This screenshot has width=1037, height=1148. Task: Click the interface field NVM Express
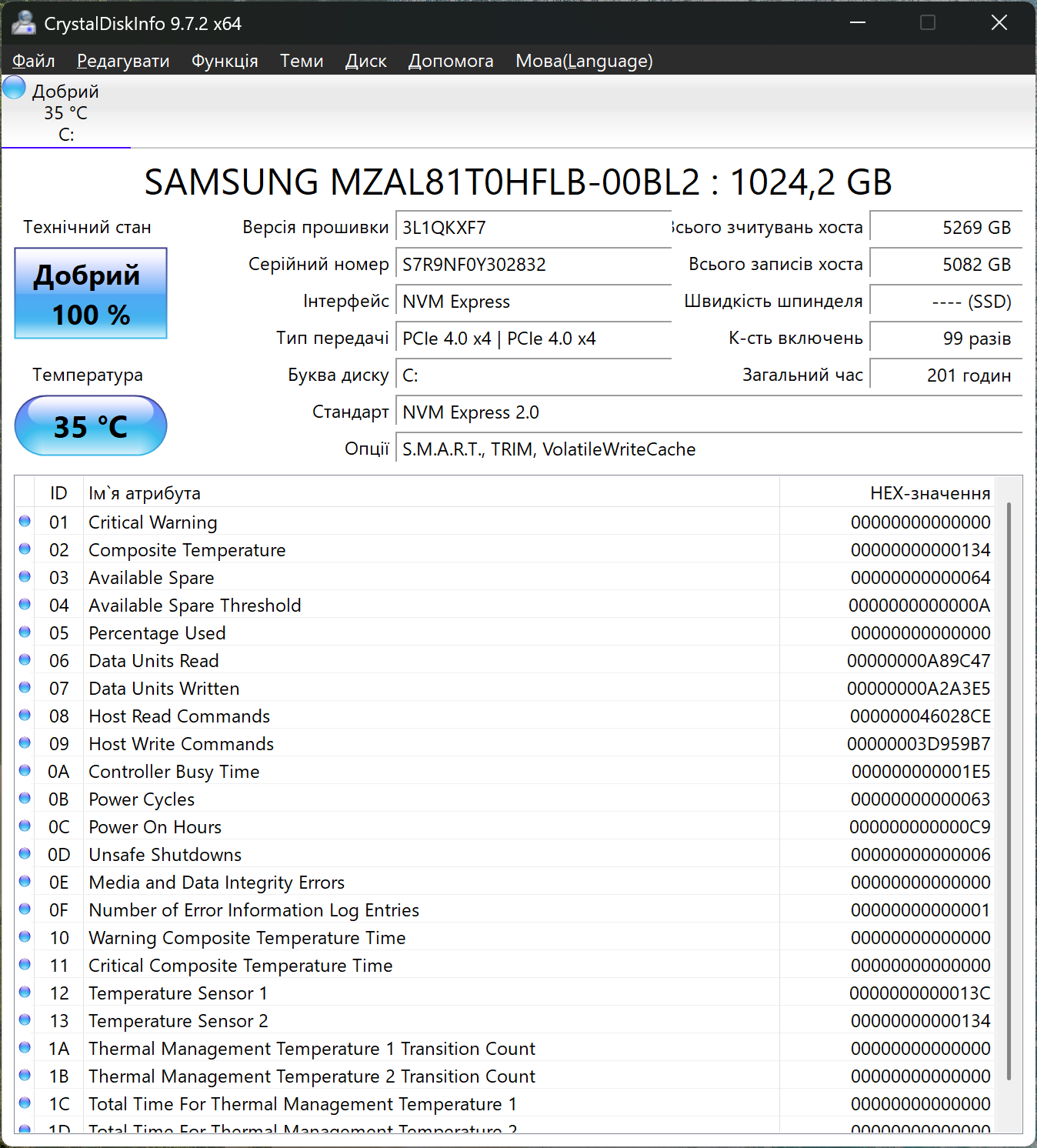[x=534, y=302]
